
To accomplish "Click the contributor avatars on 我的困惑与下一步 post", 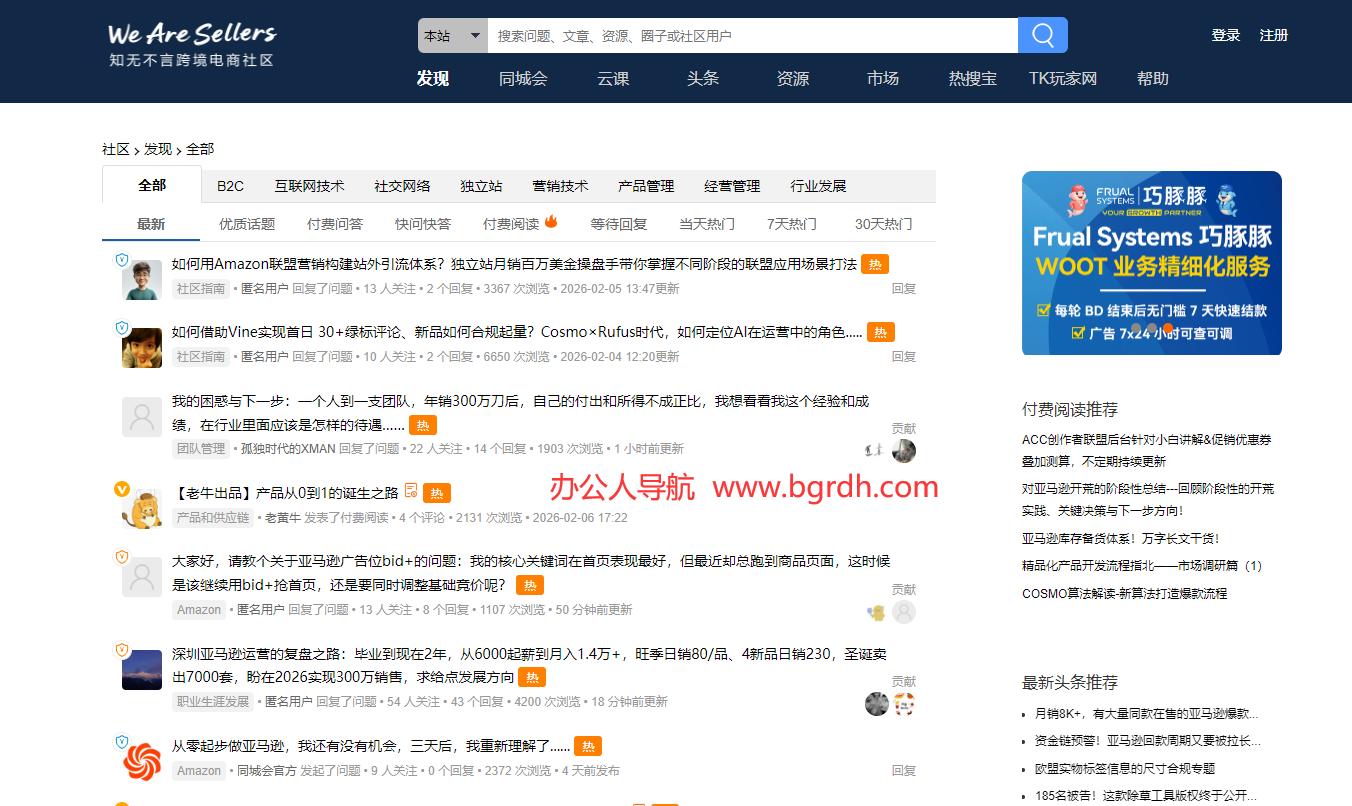I will (x=891, y=451).
